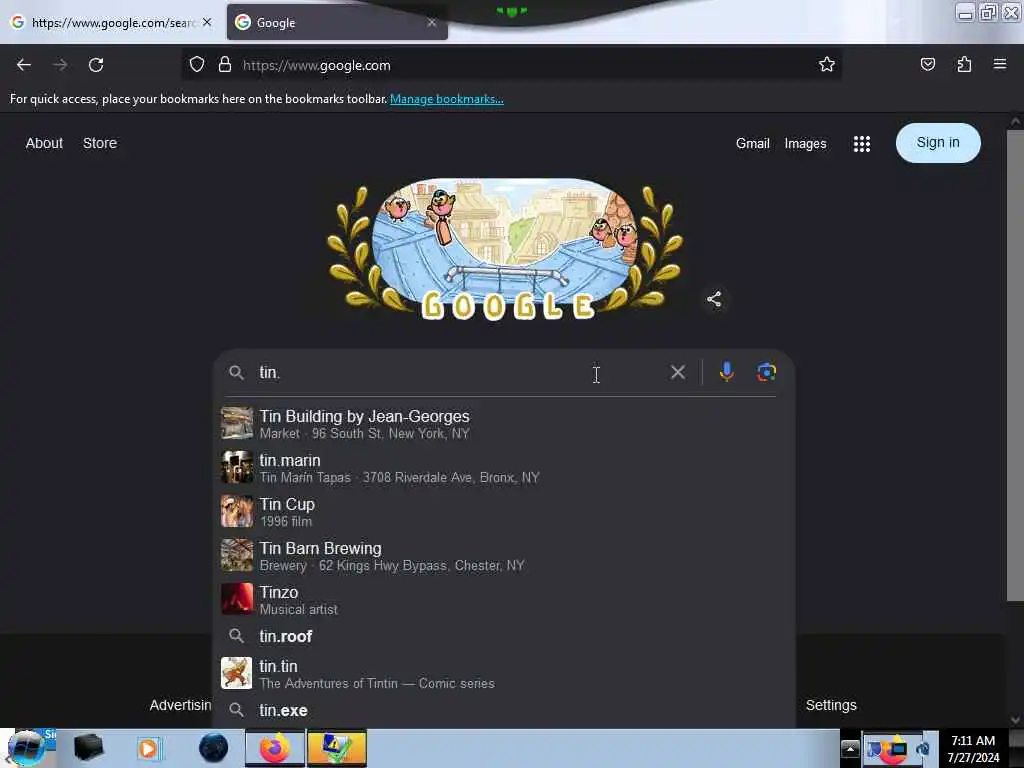Choose the Tin Cup 1996 film suggestion
The width and height of the screenshot is (1024, 768).
click(504, 511)
